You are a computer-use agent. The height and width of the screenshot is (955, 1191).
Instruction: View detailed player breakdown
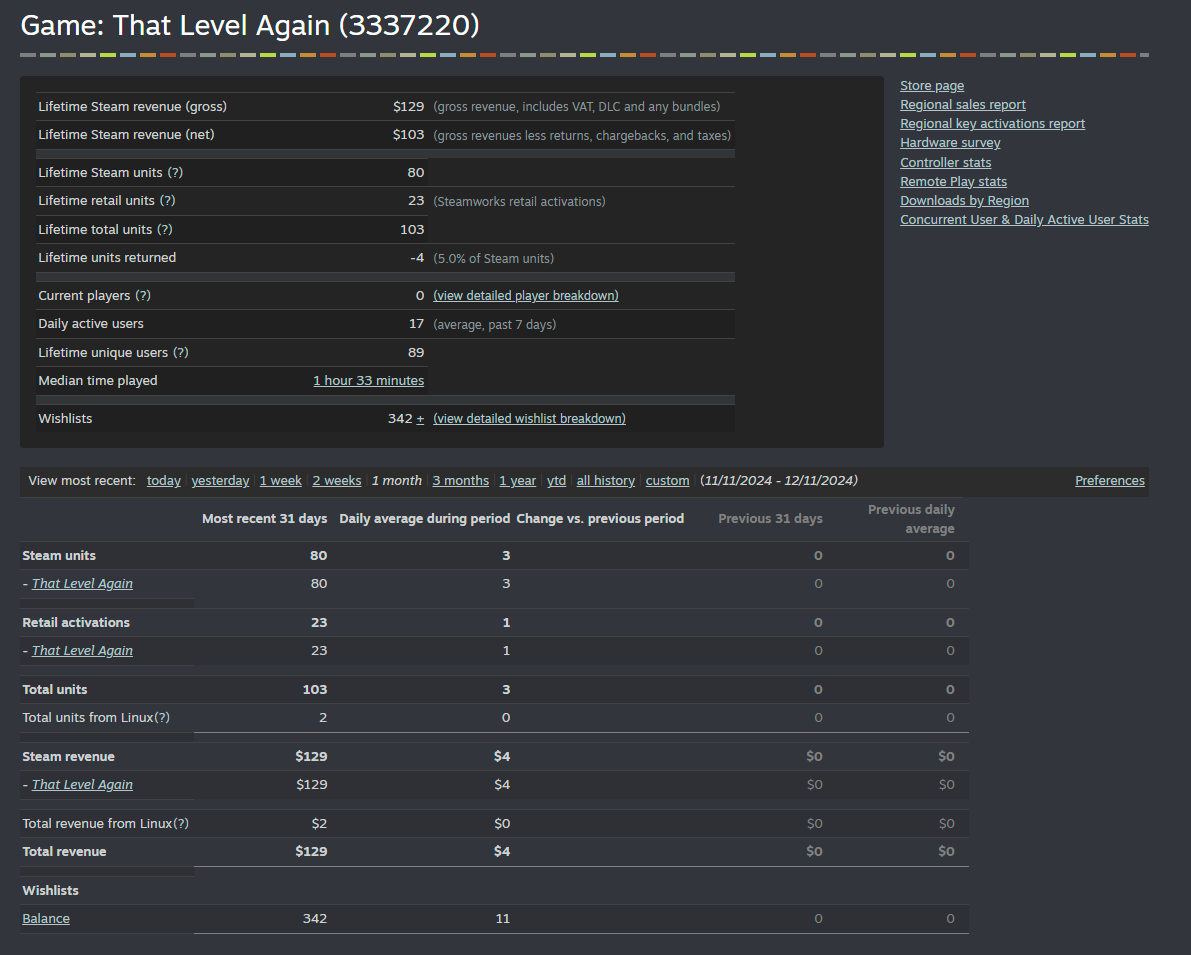click(526, 296)
